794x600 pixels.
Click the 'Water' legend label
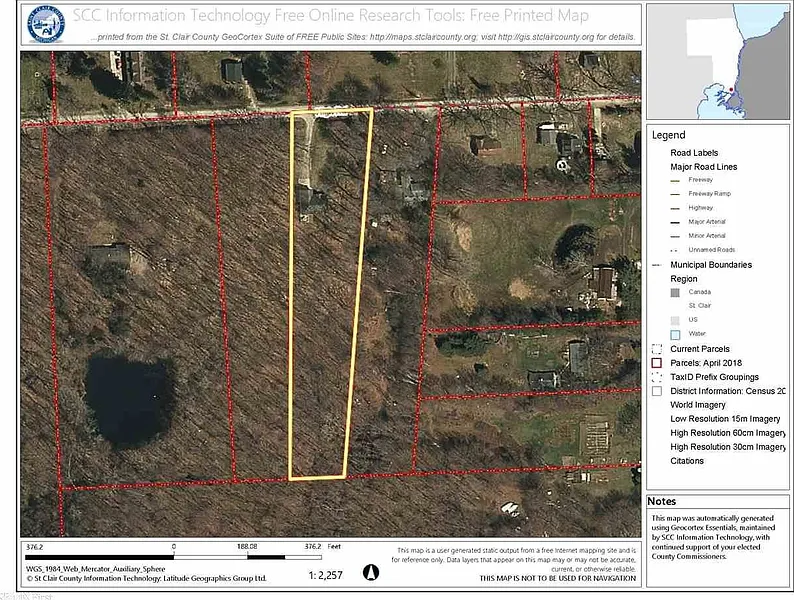pyautogui.click(x=697, y=334)
